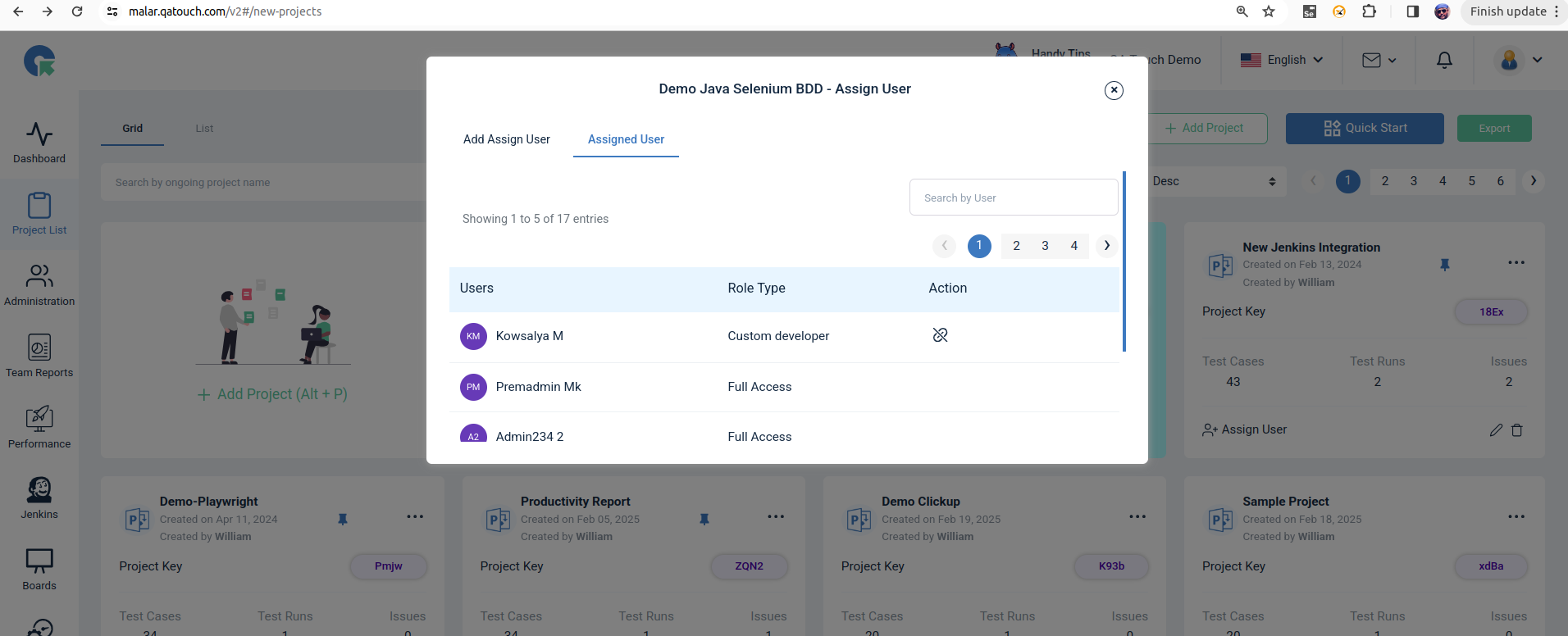1568x636 pixels.
Task: Click the PM avatar of Premadmin Mk
Action: coord(473,387)
